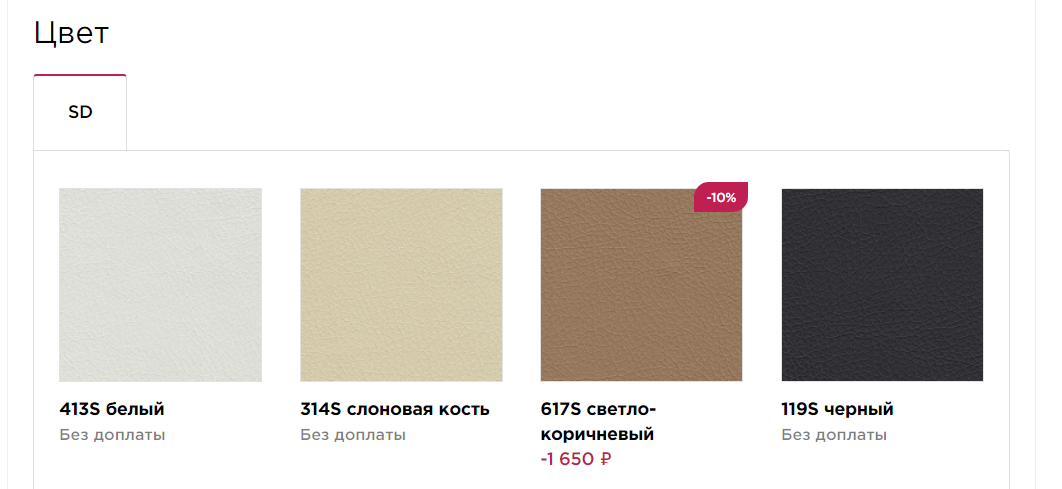Screen dimensions: 1062x489
Task: Choose the ivory 314S leather swatch
Action: point(402,285)
